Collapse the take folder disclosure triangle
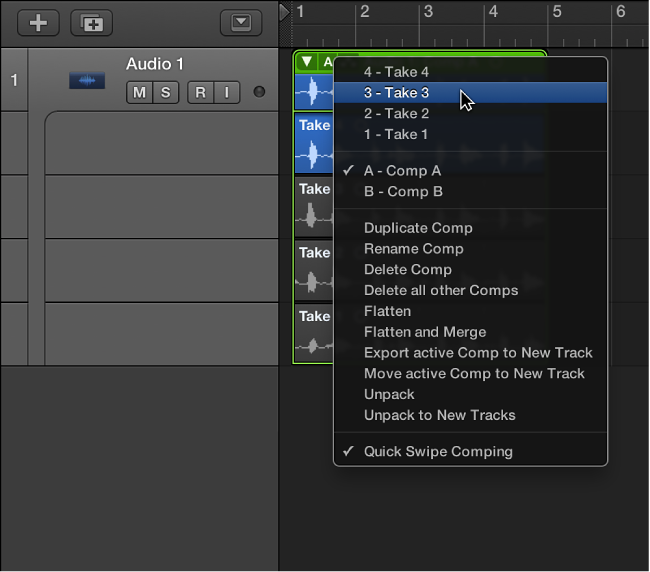Image resolution: width=650 pixels, height=572 pixels. click(306, 62)
